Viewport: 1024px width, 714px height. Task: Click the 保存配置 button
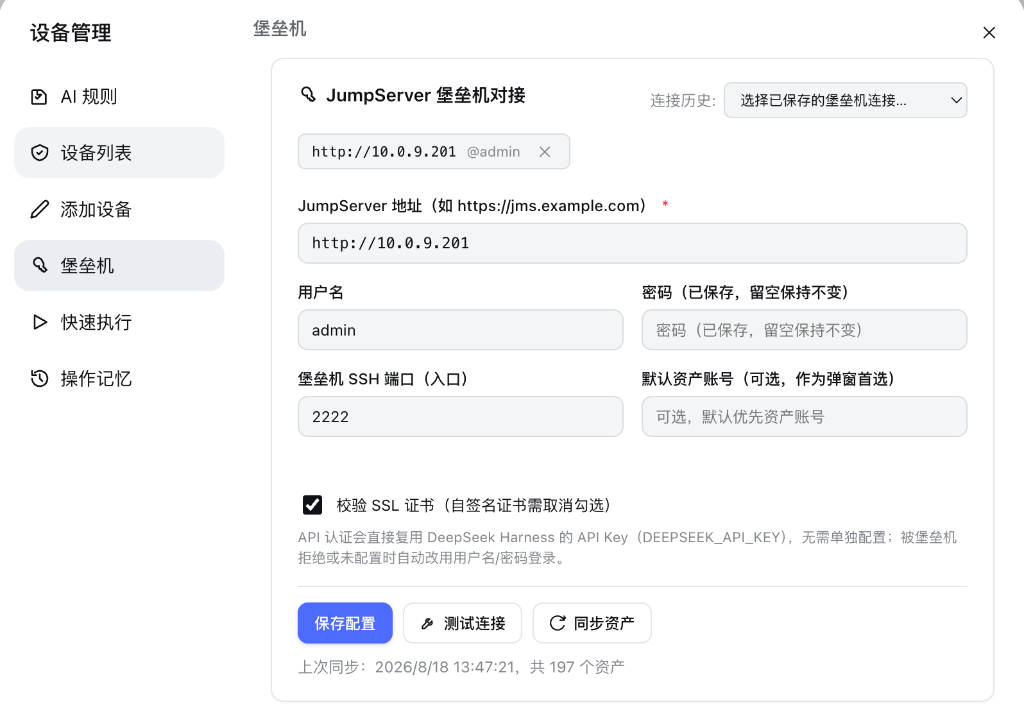pyautogui.click(x=345, y=623)
